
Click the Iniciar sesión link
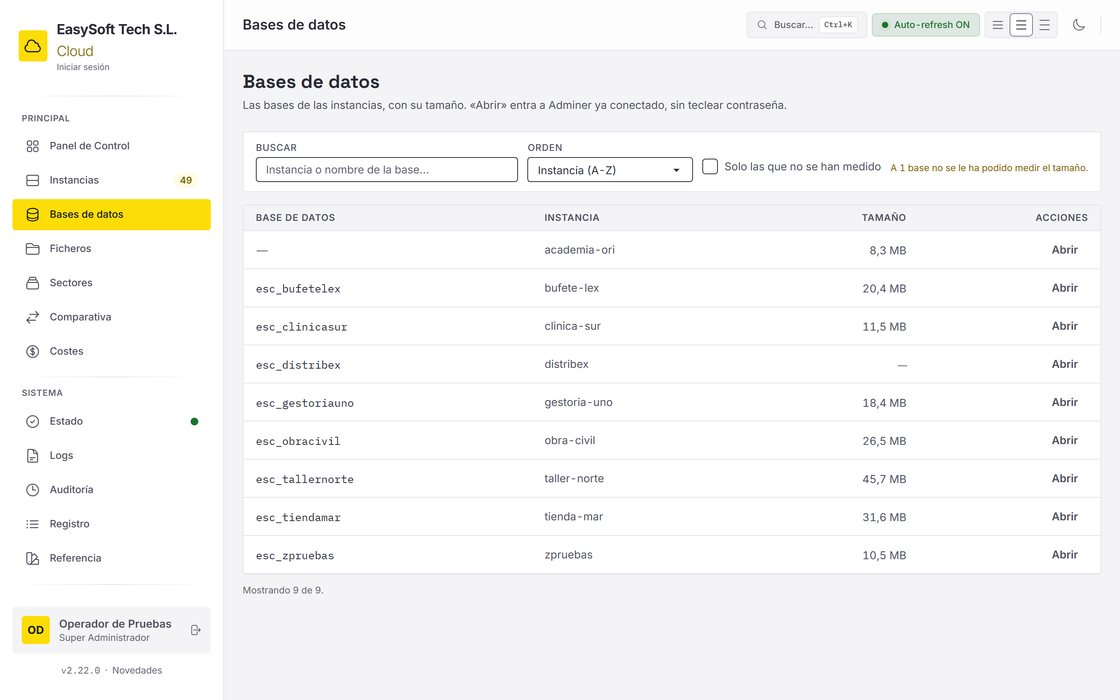point(83,67)
